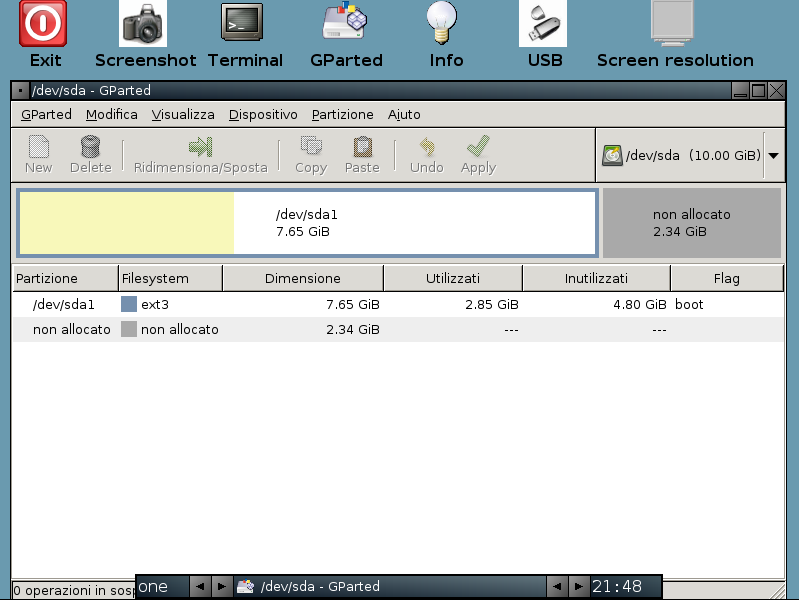Click the previous workspace arrow beside 'one'
Screen dimensions: 799x600
click(200, 586)
